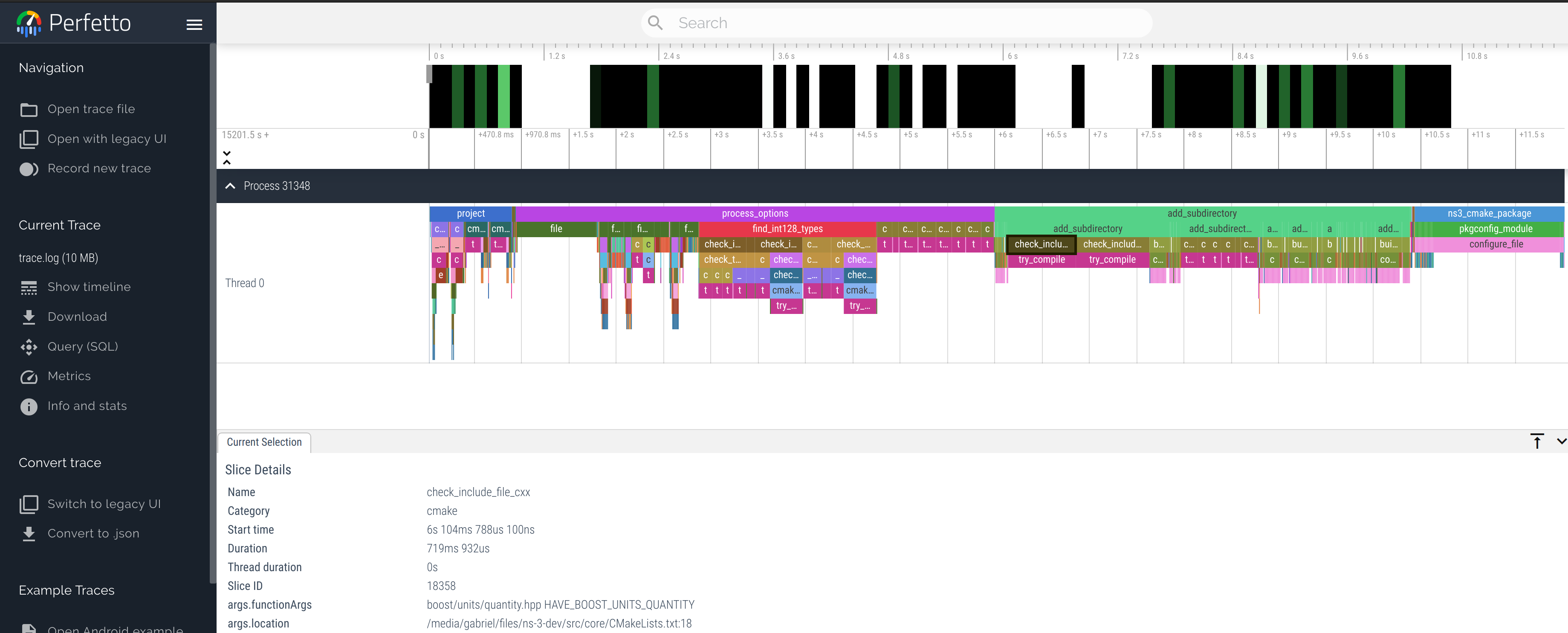Select Record new trace in the sidebar
The width and height of the screenshot is (1568, 633).
click(x=99, y=168)
